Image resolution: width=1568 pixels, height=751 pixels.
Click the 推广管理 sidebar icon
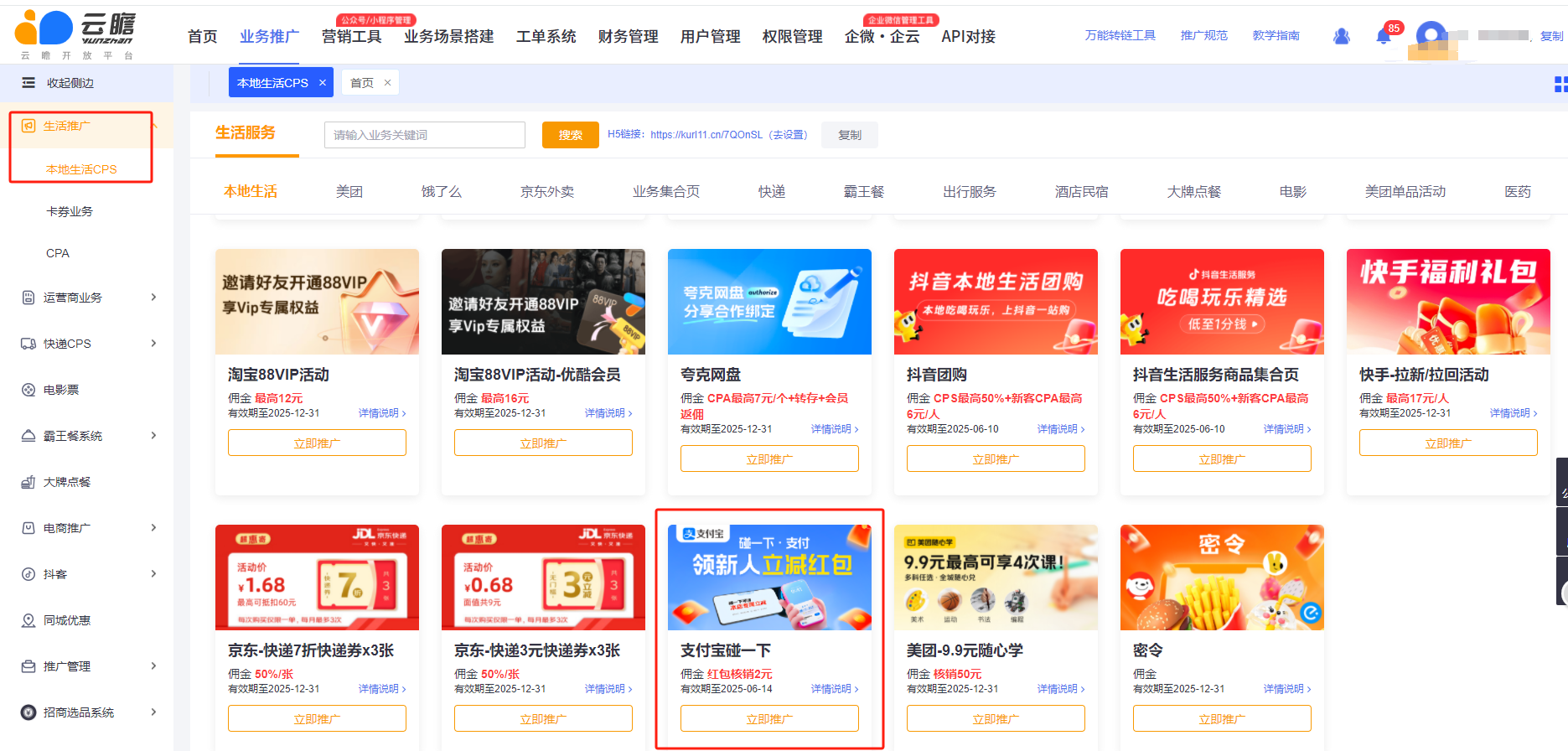(x=28, y=666)
